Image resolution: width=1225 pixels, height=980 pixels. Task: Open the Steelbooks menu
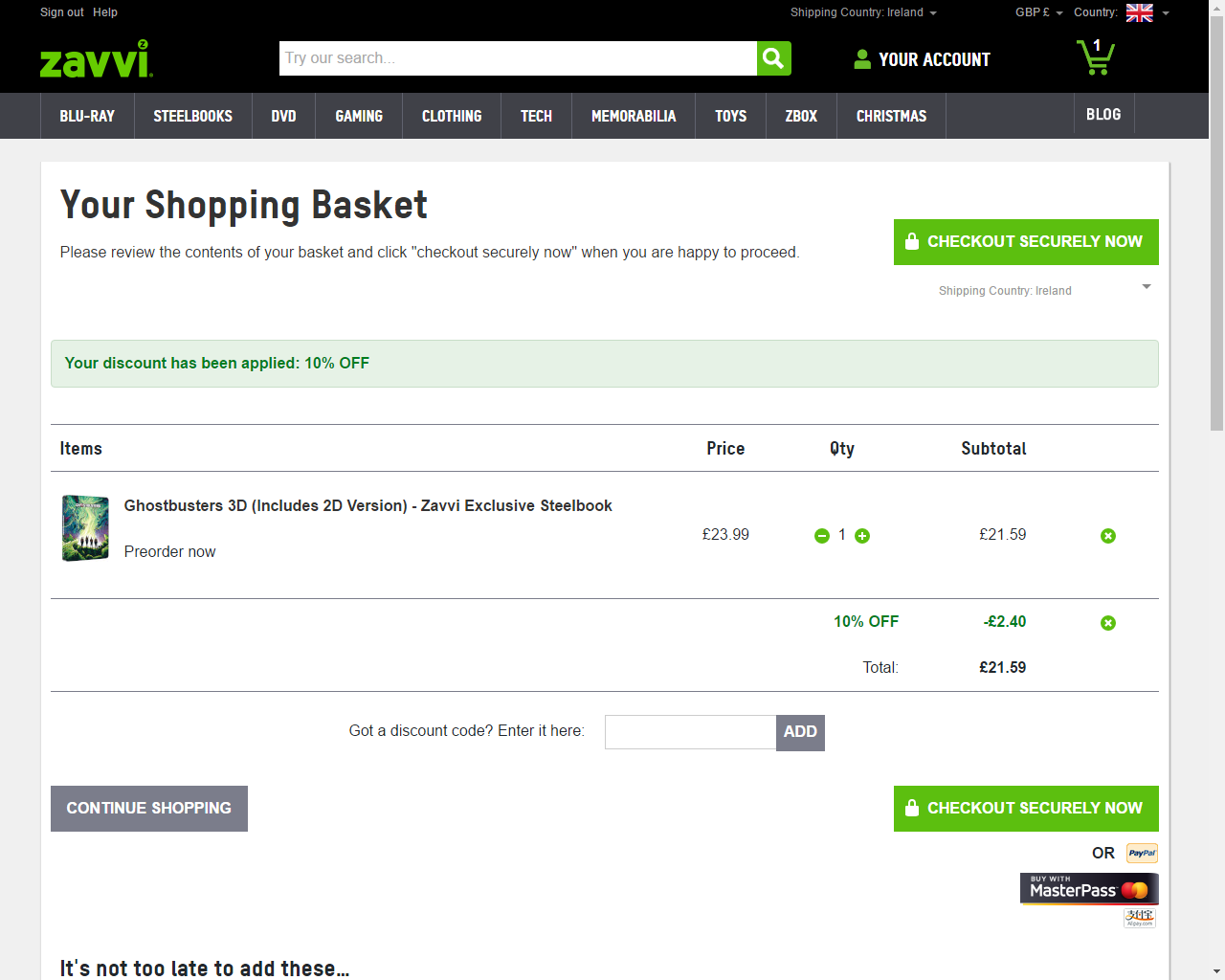tap(193, 116)
